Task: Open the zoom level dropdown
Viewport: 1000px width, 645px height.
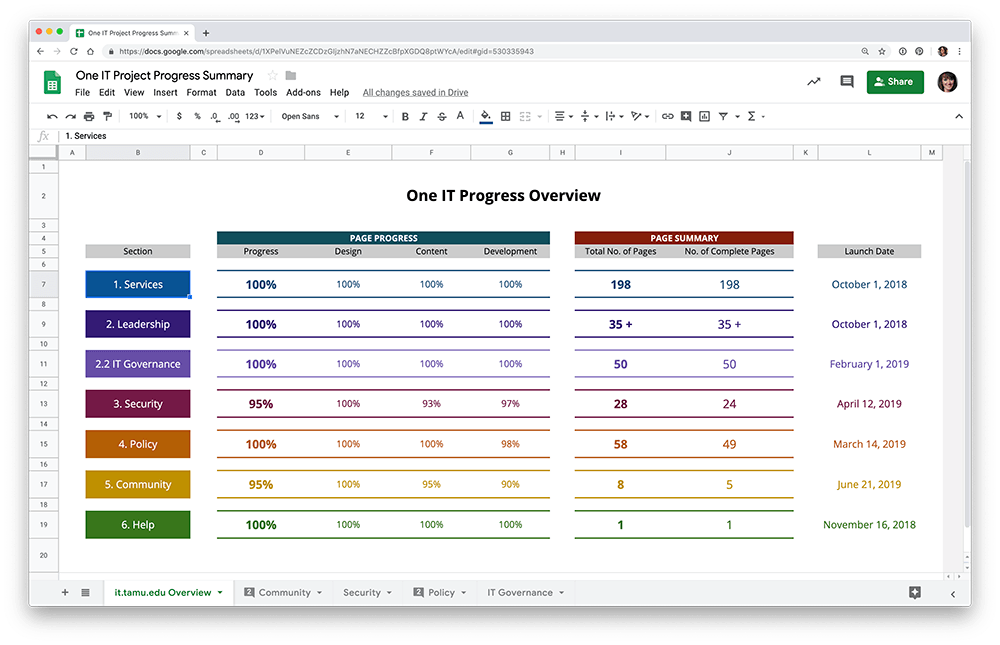Action: [145, 116]
